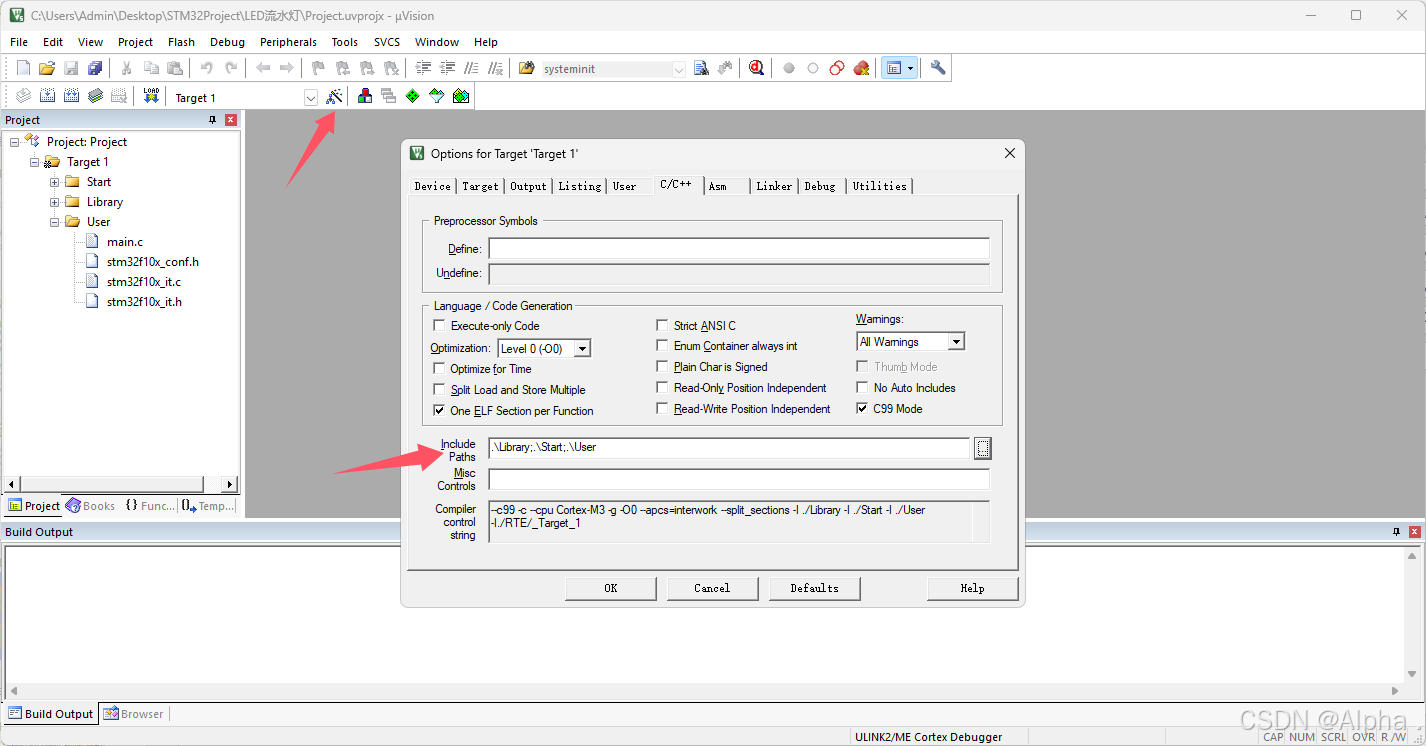
Task: Select main.c in the project tree
Action: pyautogui.click(x=125, y=242)
